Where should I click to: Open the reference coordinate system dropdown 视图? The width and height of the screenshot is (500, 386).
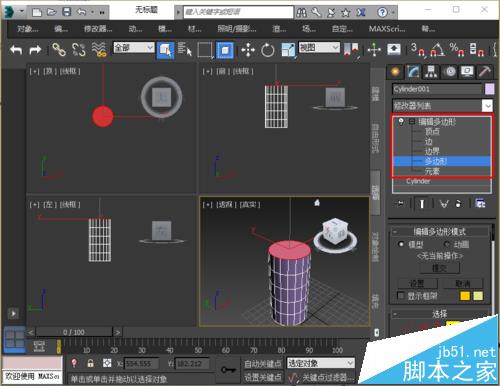319,48
